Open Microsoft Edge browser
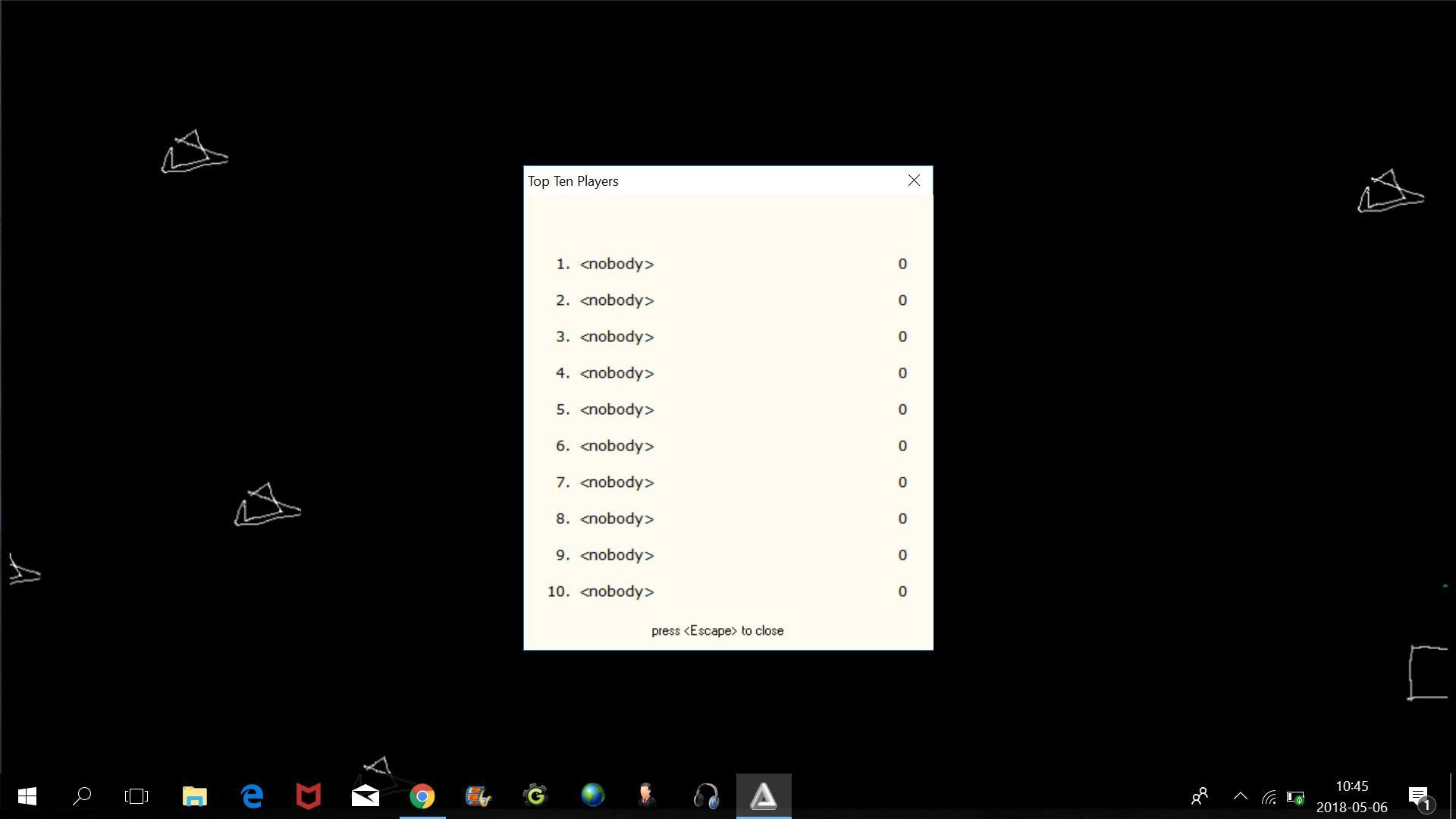 click(252, 796)
